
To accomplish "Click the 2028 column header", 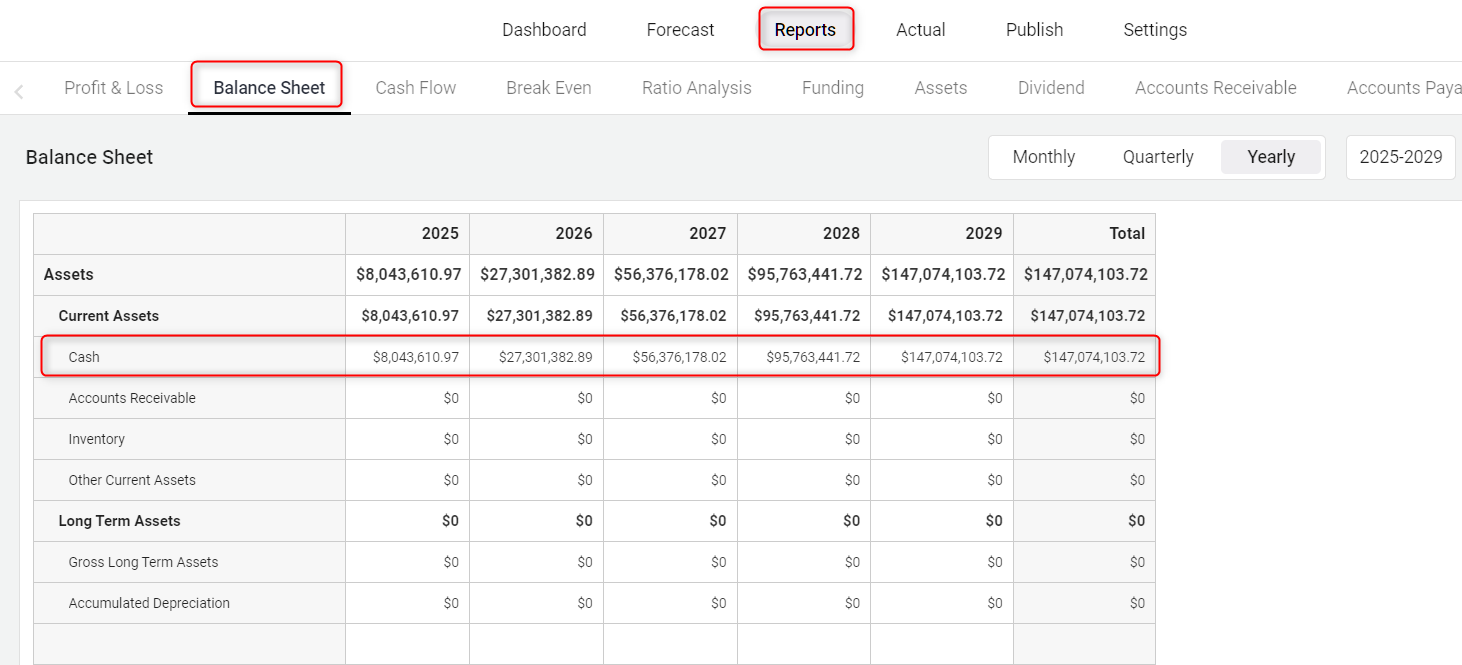I will click(804, 233).
